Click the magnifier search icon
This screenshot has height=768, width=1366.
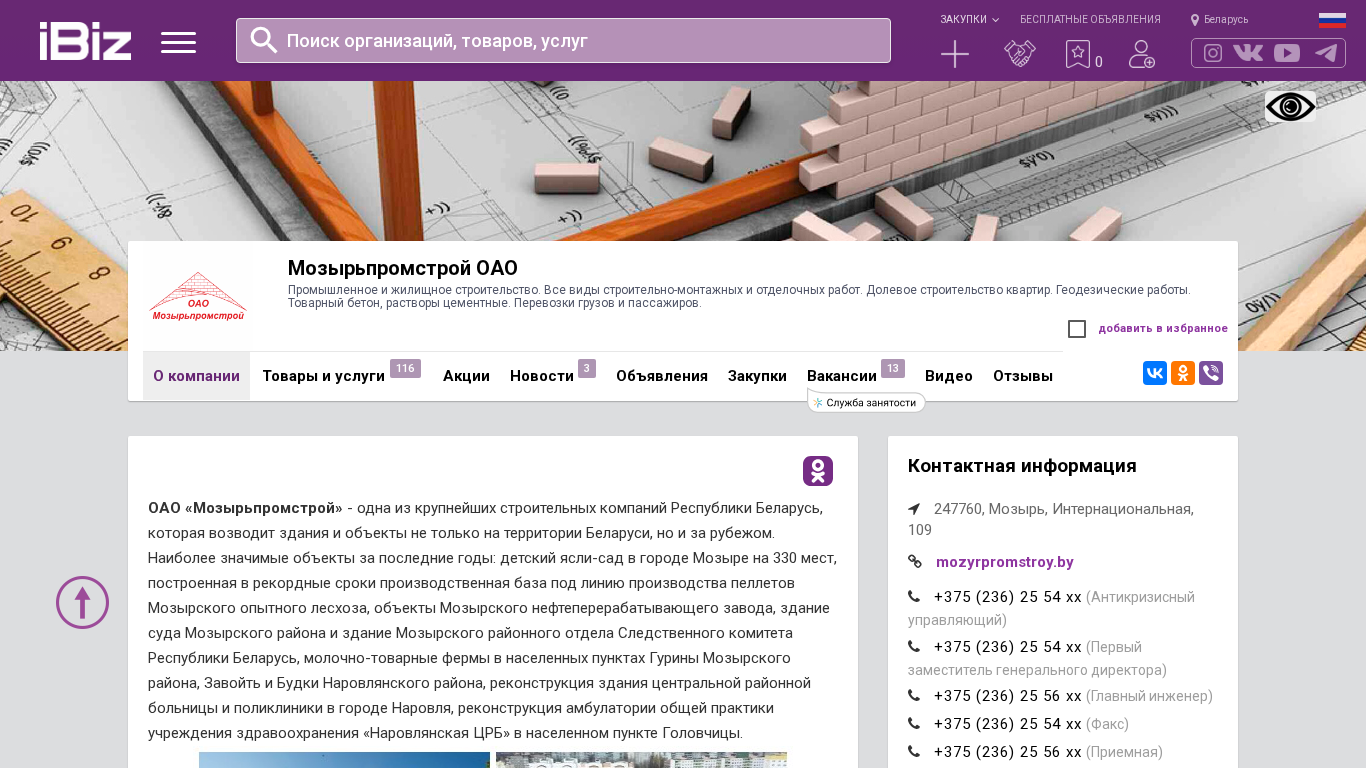pyautogui.click(x=264, y=40)
